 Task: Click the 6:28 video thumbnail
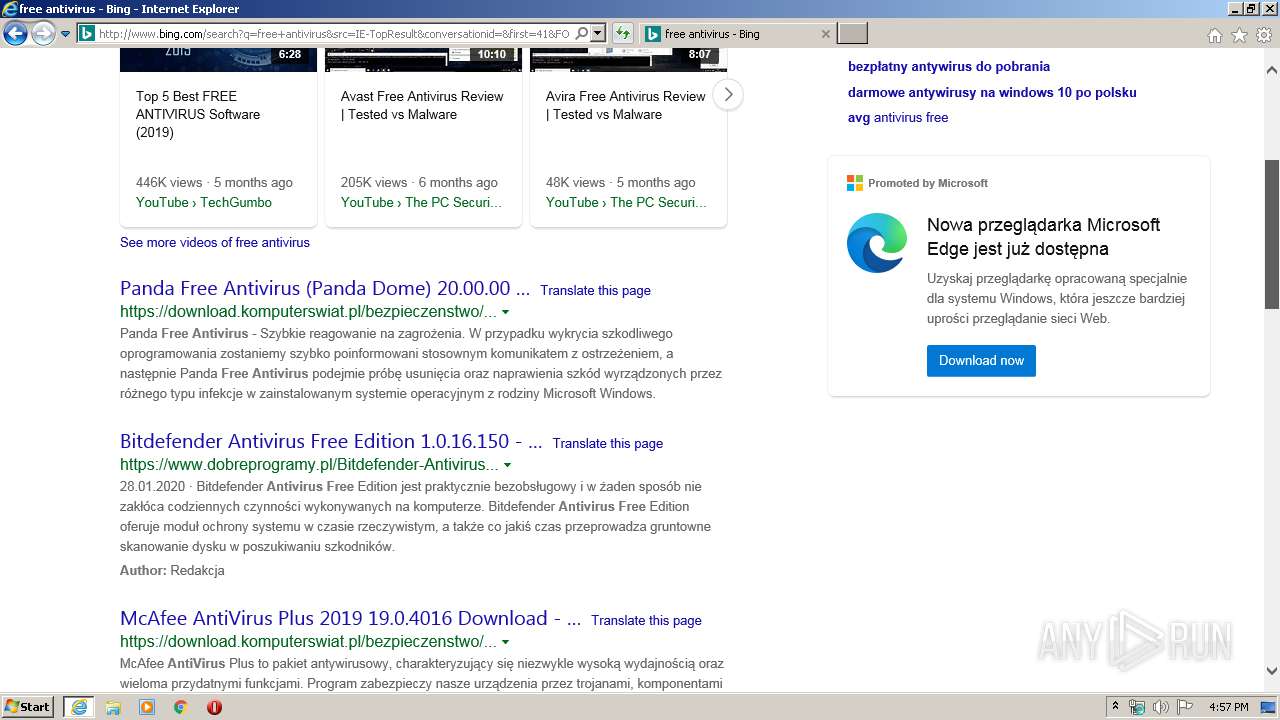pos(218,59)
